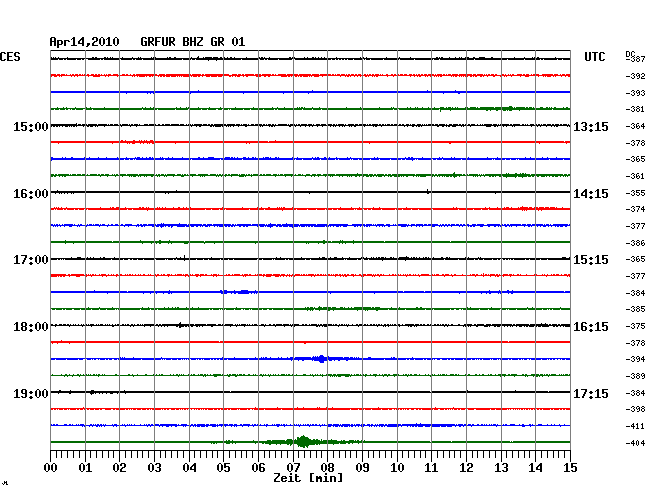The height and width of the screenshot is (494, 650).
Task: Select the station title GRFUR BHZ GR 01
Action: (x=193, y=42)
